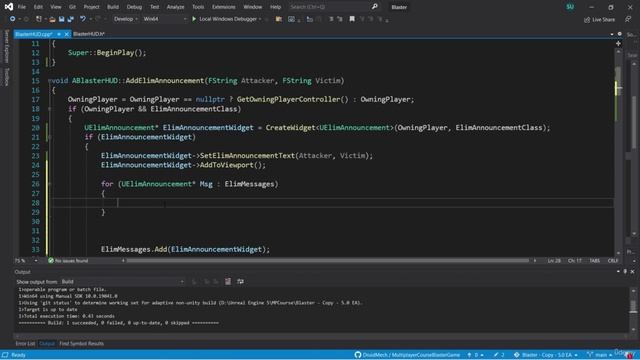Click the Save All icon
Screen dimensions: 640x360
[71, 19]
